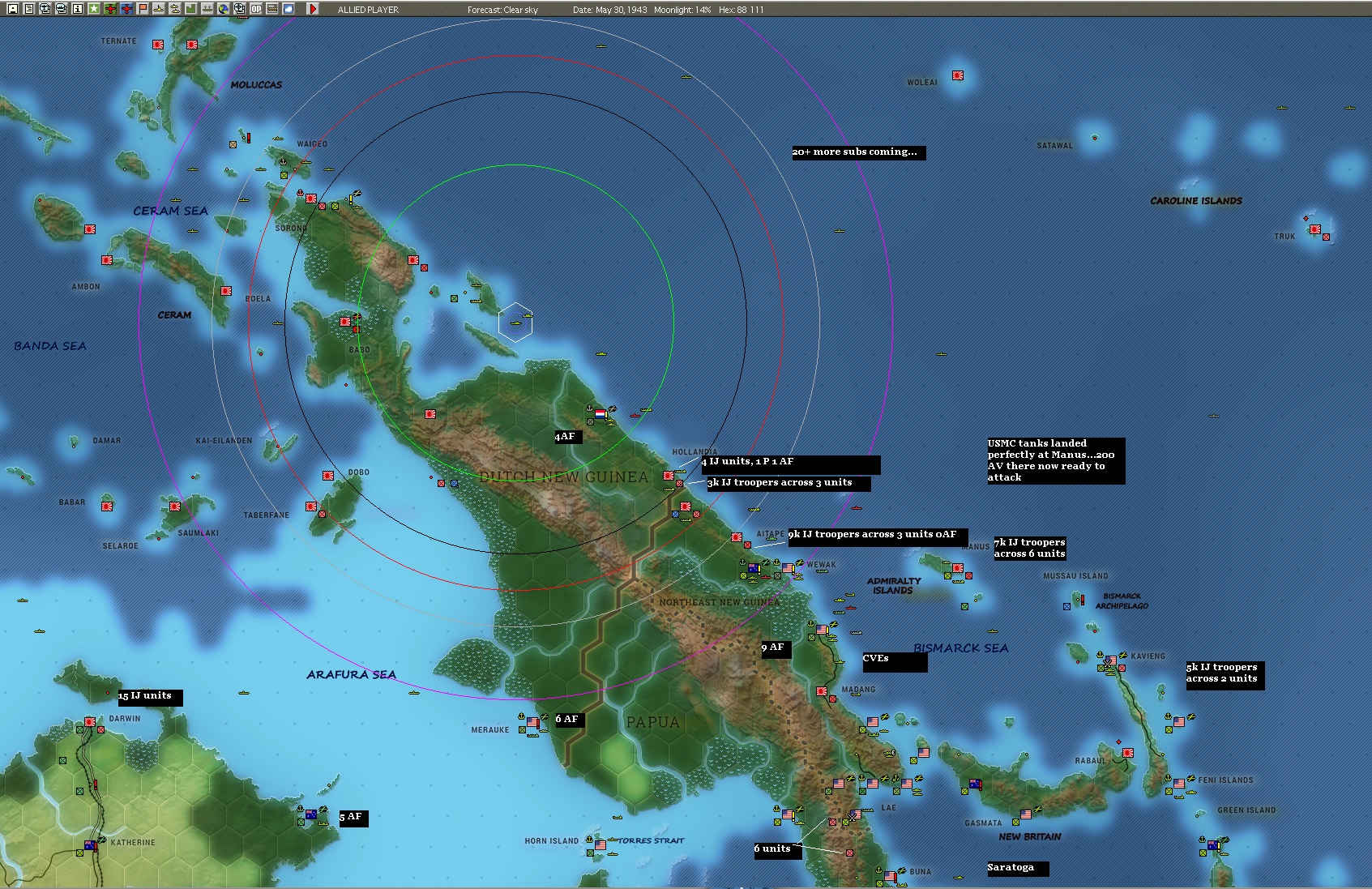Click the red end turn arrow
The image size is (1372, 889).
click(313, 9)
